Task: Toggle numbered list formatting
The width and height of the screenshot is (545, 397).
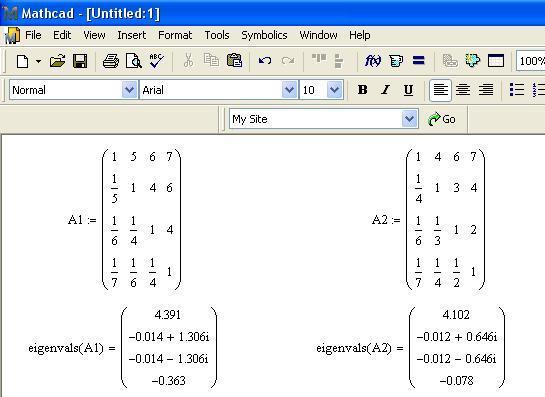Action: tap(539, 90)
